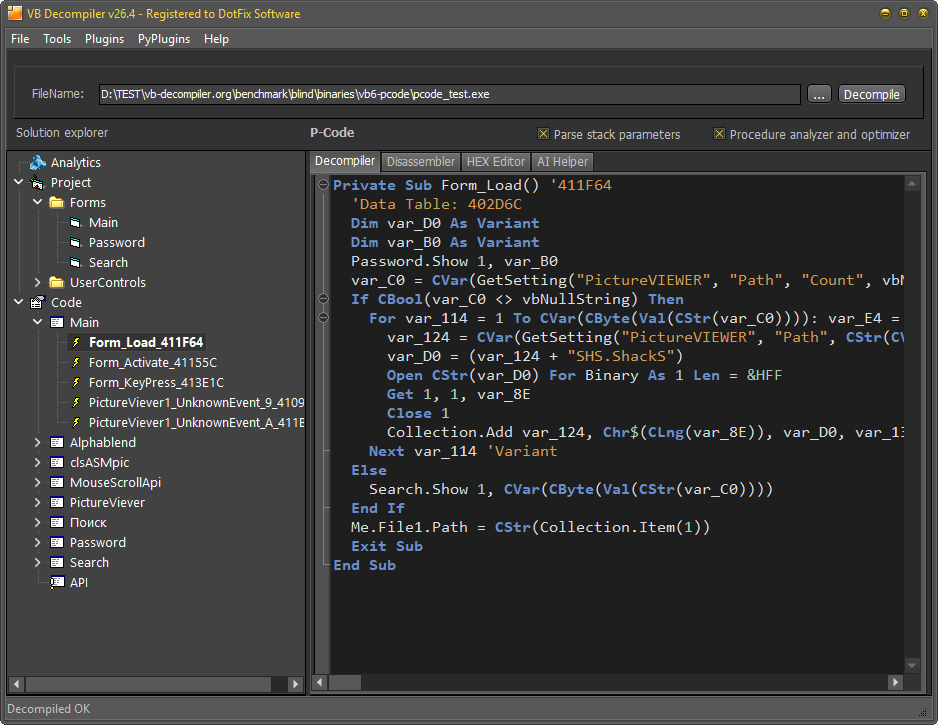Switch to the Disassembler tab
Image resolution: width=938 pixels, height=725 pixels.
421,162
